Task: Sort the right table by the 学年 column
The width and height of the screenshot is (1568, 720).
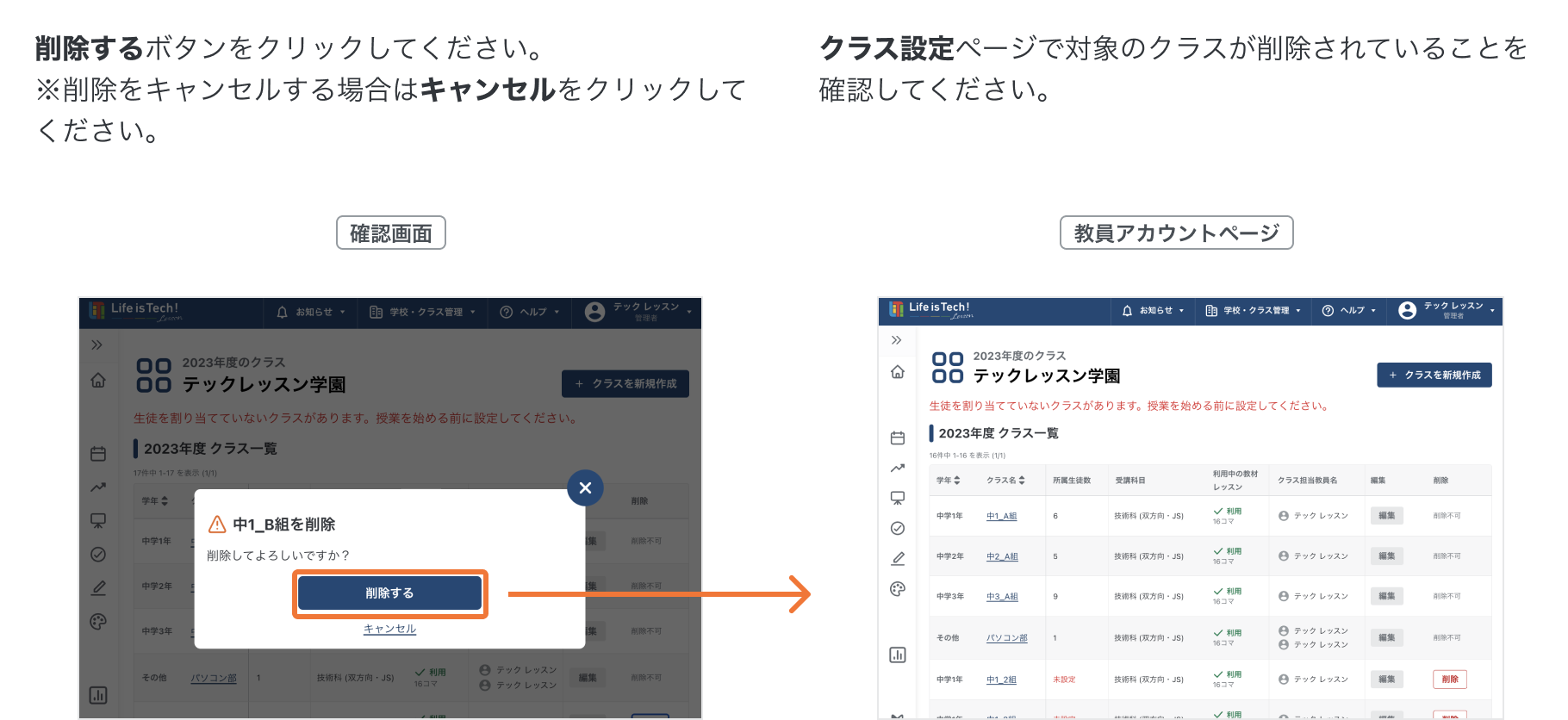Action: pyautogui.click(x=949, y=481)
